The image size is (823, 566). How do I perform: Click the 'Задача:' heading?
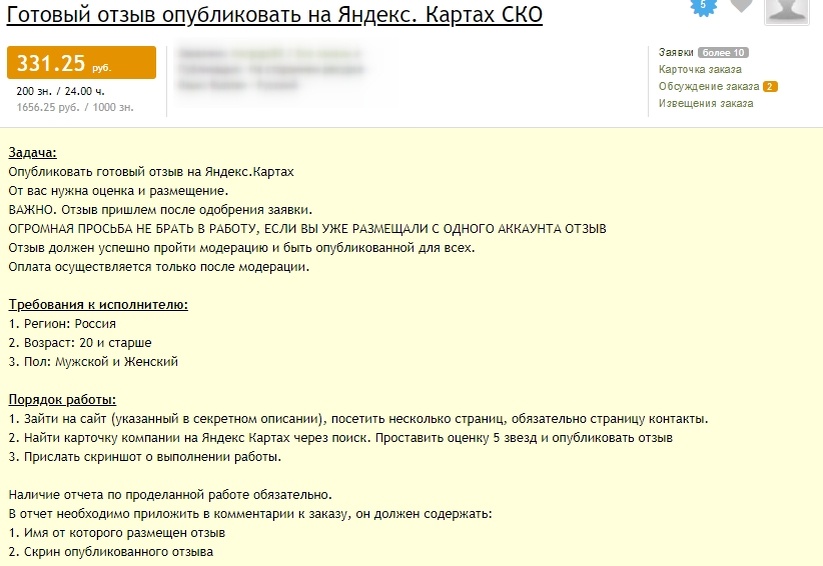pos(33,153)
